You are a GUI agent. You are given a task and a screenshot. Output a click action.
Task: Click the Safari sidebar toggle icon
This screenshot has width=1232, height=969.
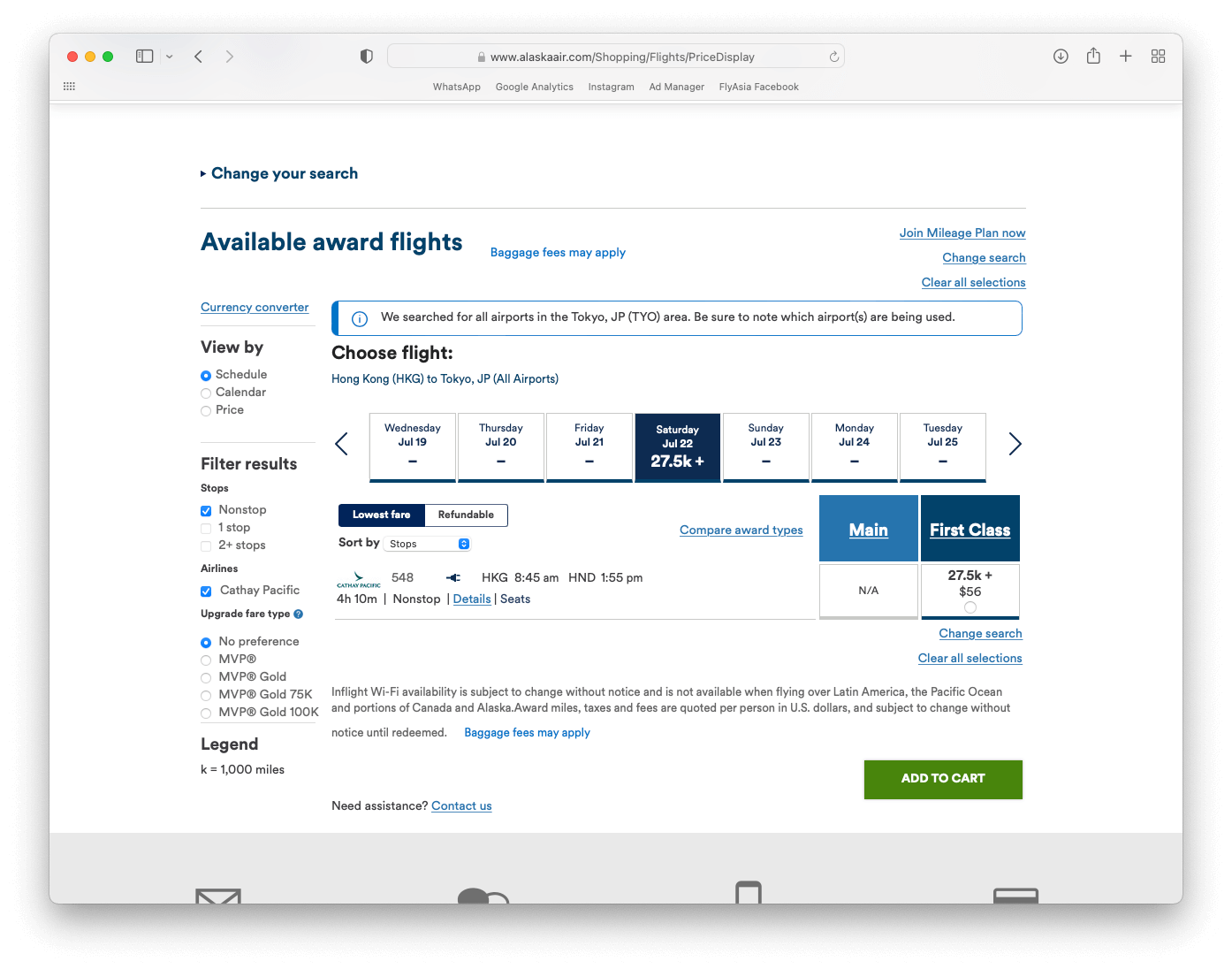click(x=145, y=57)
